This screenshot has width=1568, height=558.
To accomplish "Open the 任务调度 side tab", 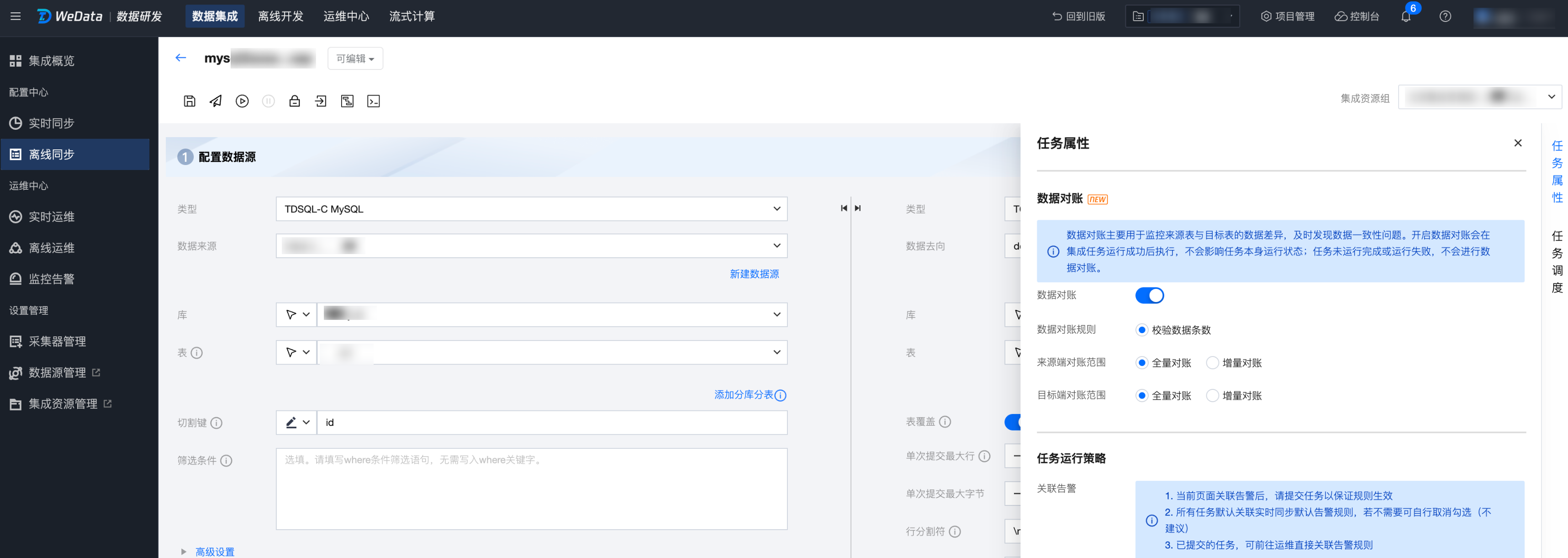I will [1557, 262].
